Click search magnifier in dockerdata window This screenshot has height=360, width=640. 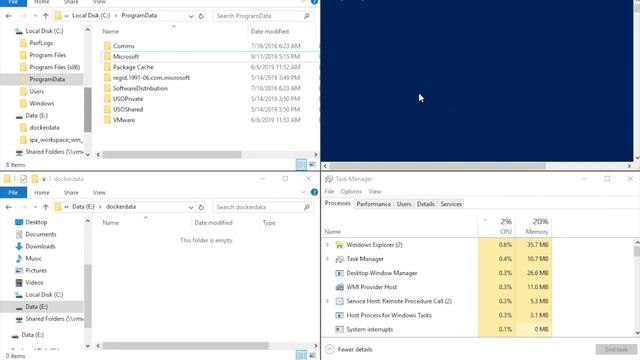(x=307, y=207)
